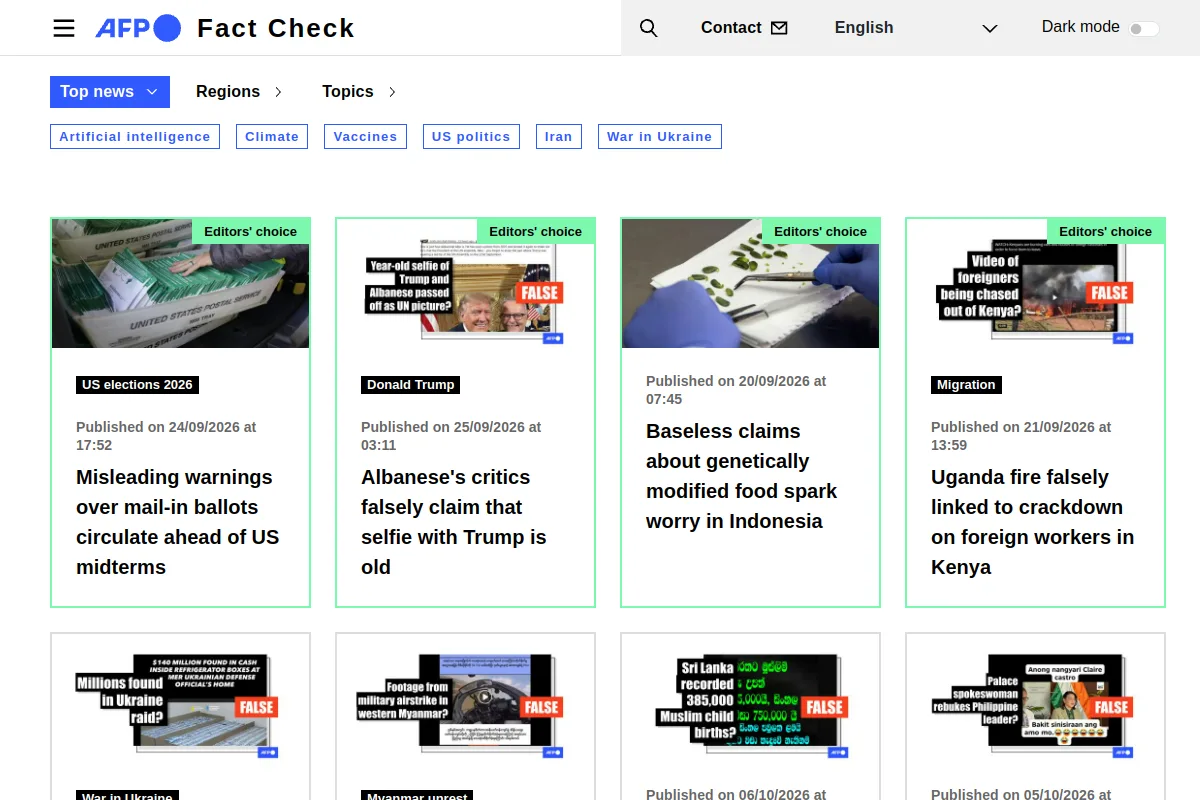Click the AFP logo
The image size is (1200, 800).
click(138, 28)
